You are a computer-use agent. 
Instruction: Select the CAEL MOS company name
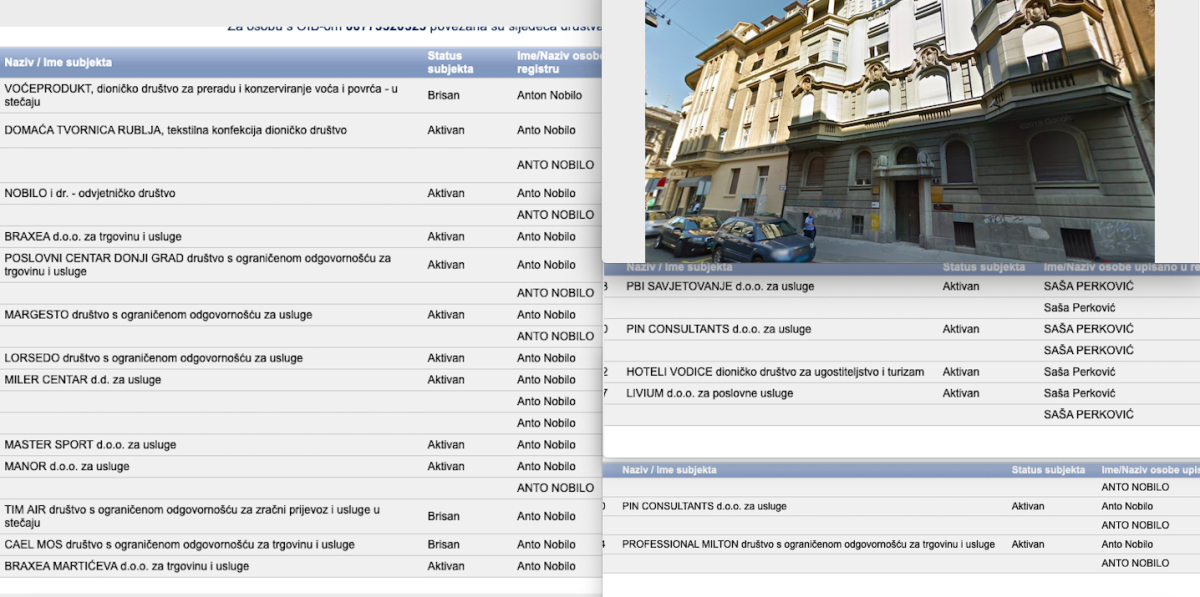(x=180, y=545)
